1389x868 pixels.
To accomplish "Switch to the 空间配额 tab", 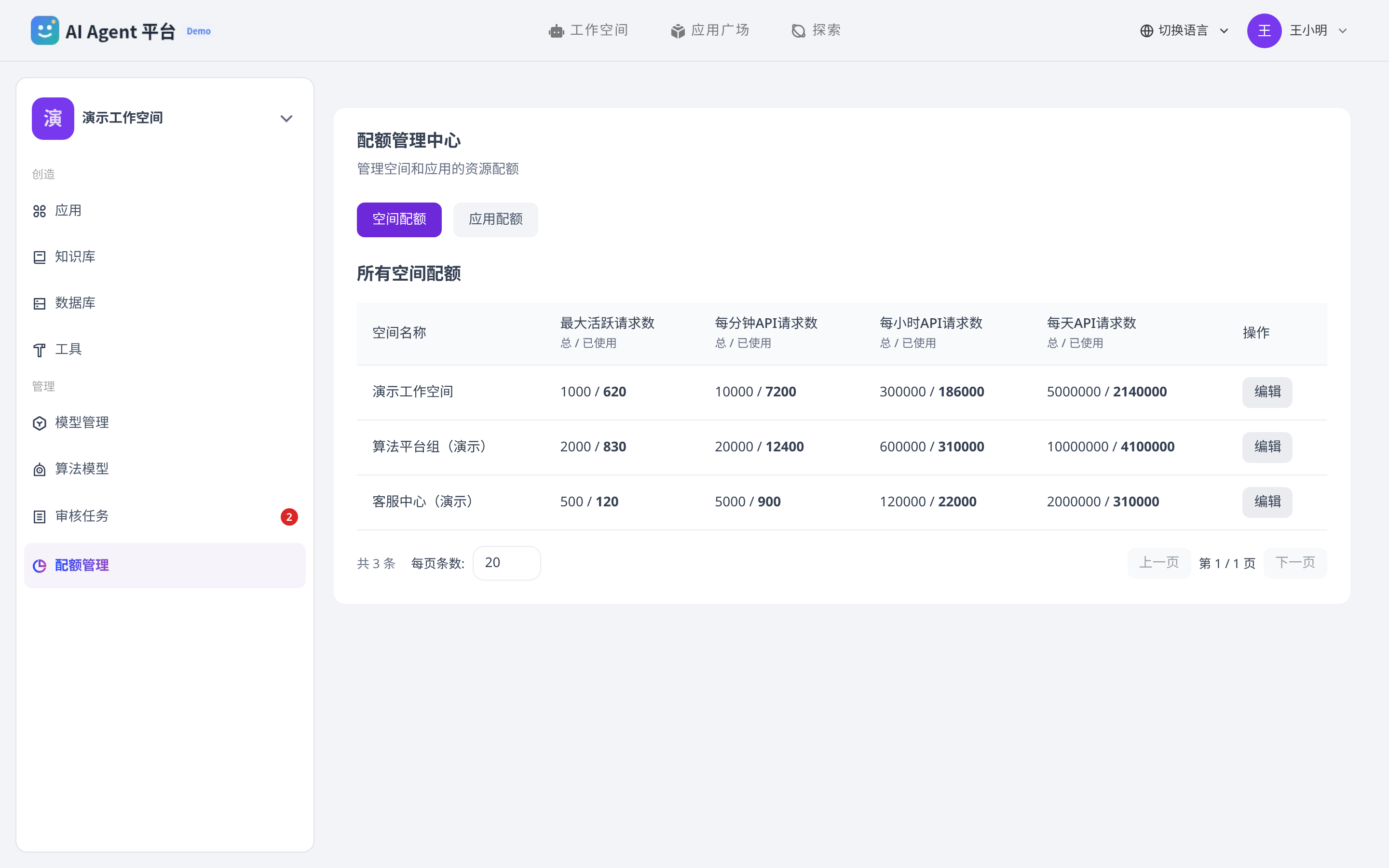I will pyautogui.click(x=399, y=219).
